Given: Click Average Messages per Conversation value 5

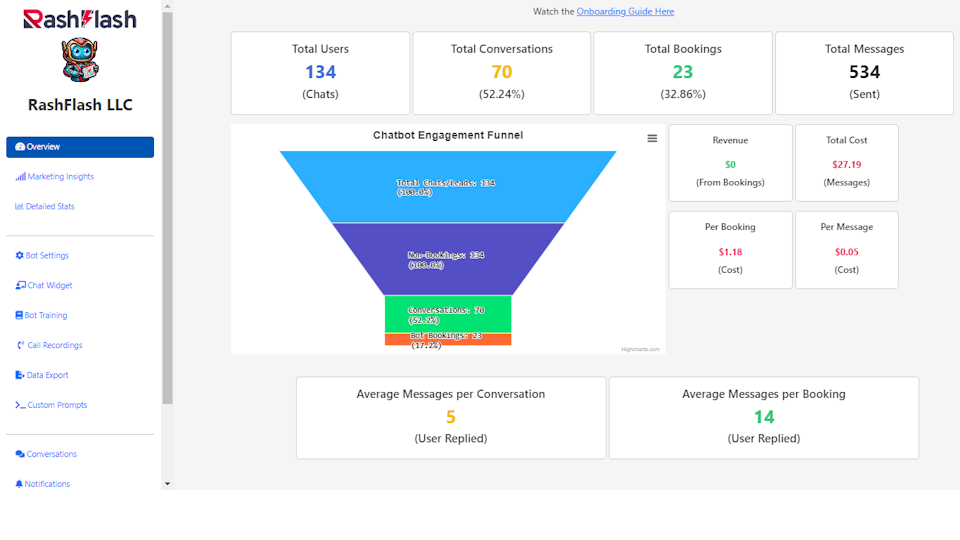Looking at the screenshot, I should point(451,417).
